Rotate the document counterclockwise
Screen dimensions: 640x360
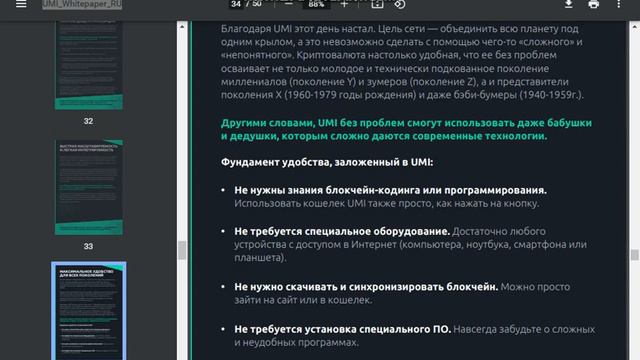[400, 4]
